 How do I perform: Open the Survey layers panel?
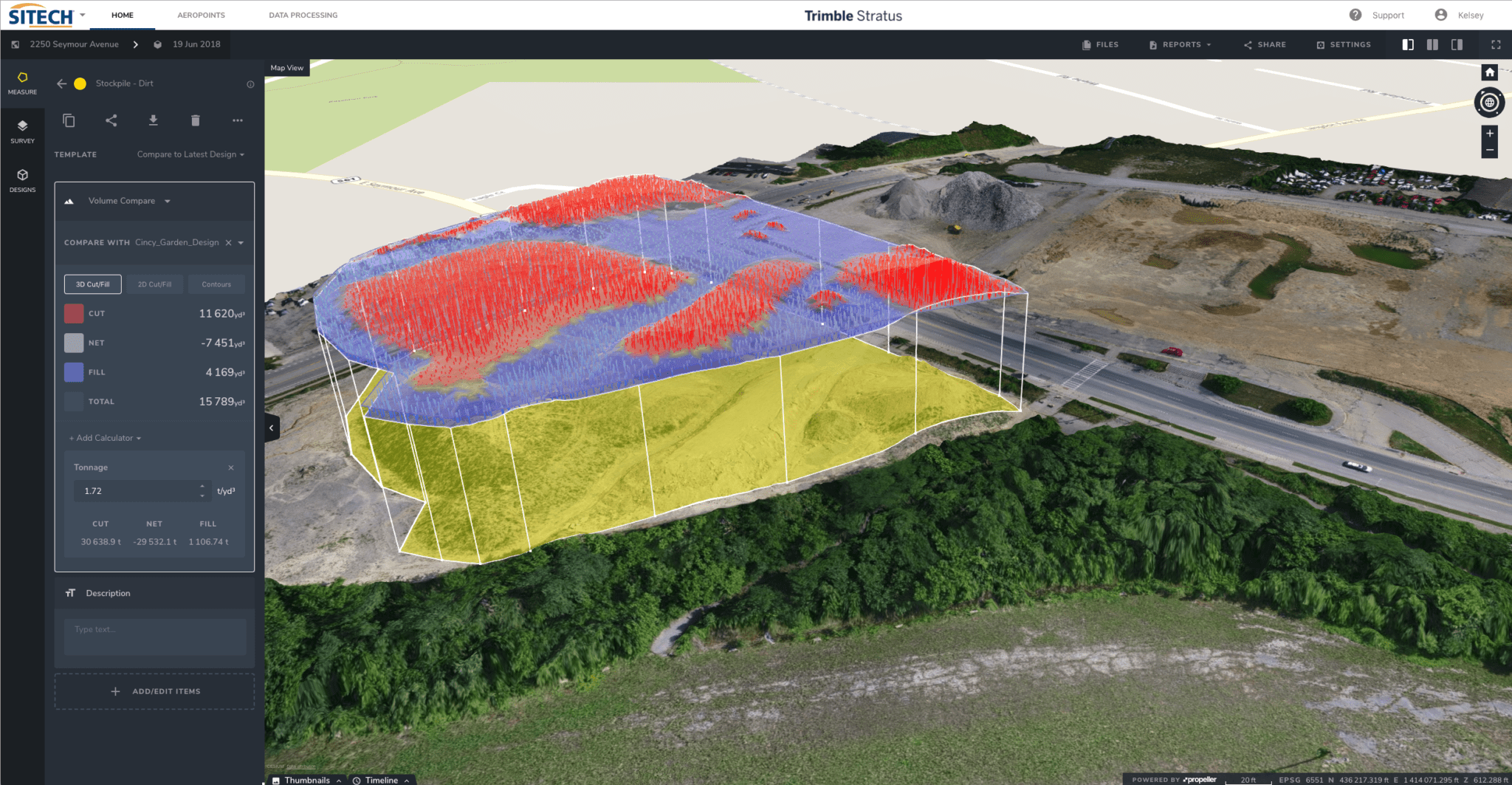click(22, 131)
